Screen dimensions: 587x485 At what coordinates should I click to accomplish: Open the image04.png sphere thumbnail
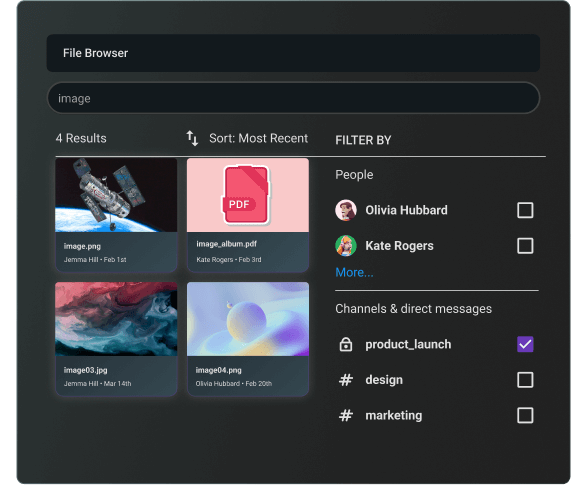[x=248, y=319]
